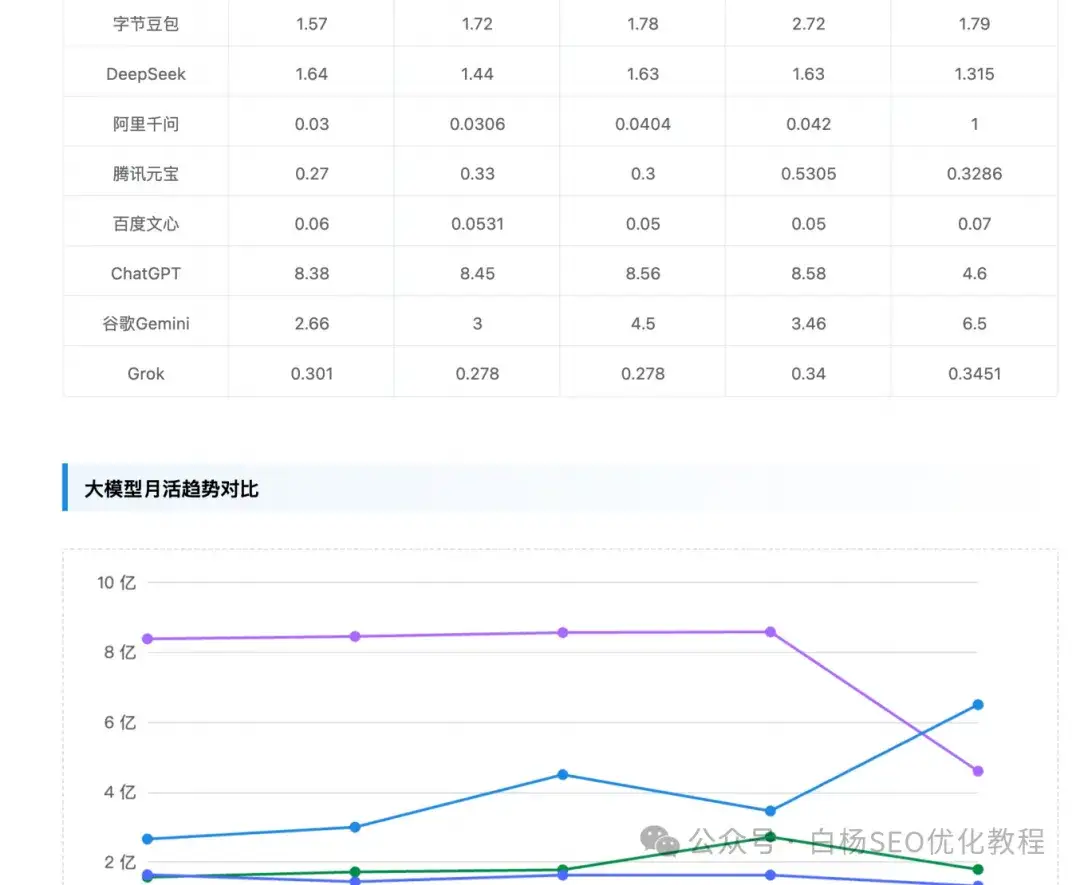Select value 1.79 in 字节豆包 row

click(974, 24)
